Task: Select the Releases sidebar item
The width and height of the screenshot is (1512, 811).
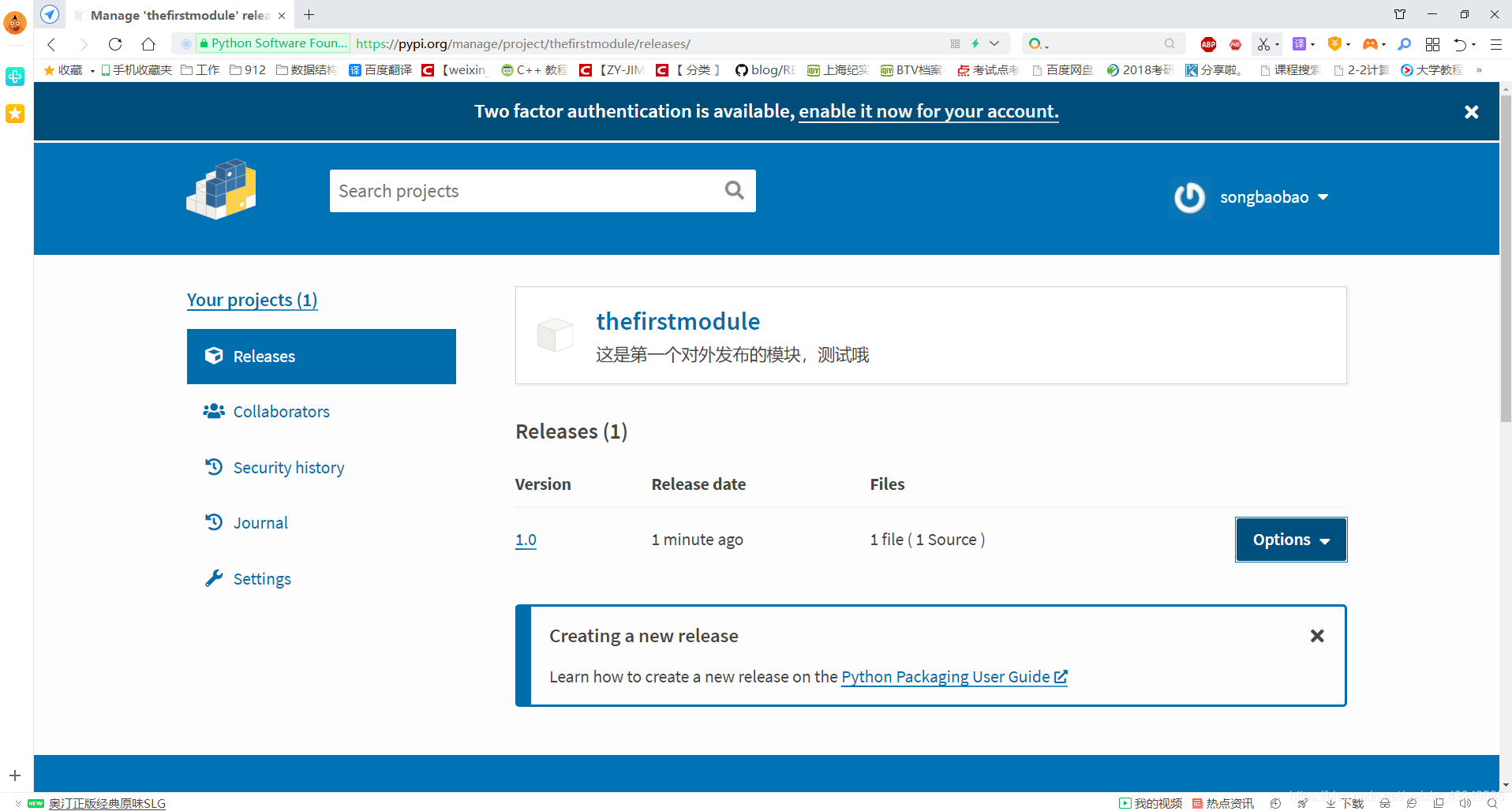Action: [321, 357]
